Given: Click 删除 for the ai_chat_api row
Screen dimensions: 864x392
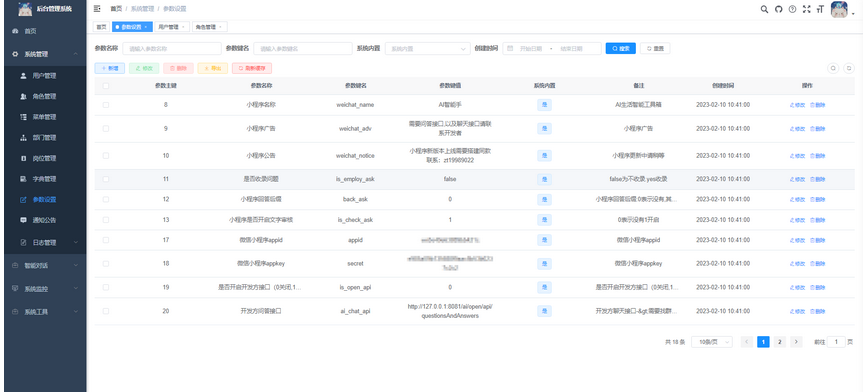Looking at the screenshot, I should click(817, 311).
